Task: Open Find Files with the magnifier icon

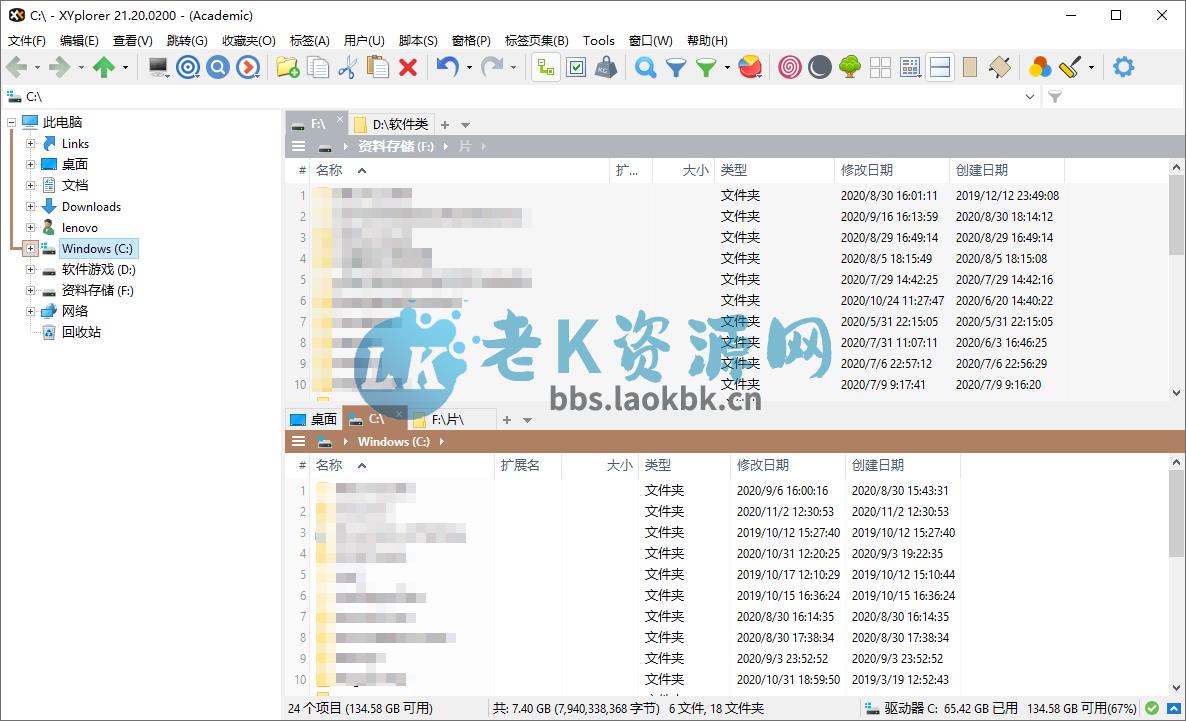Action: coord(645,67)
